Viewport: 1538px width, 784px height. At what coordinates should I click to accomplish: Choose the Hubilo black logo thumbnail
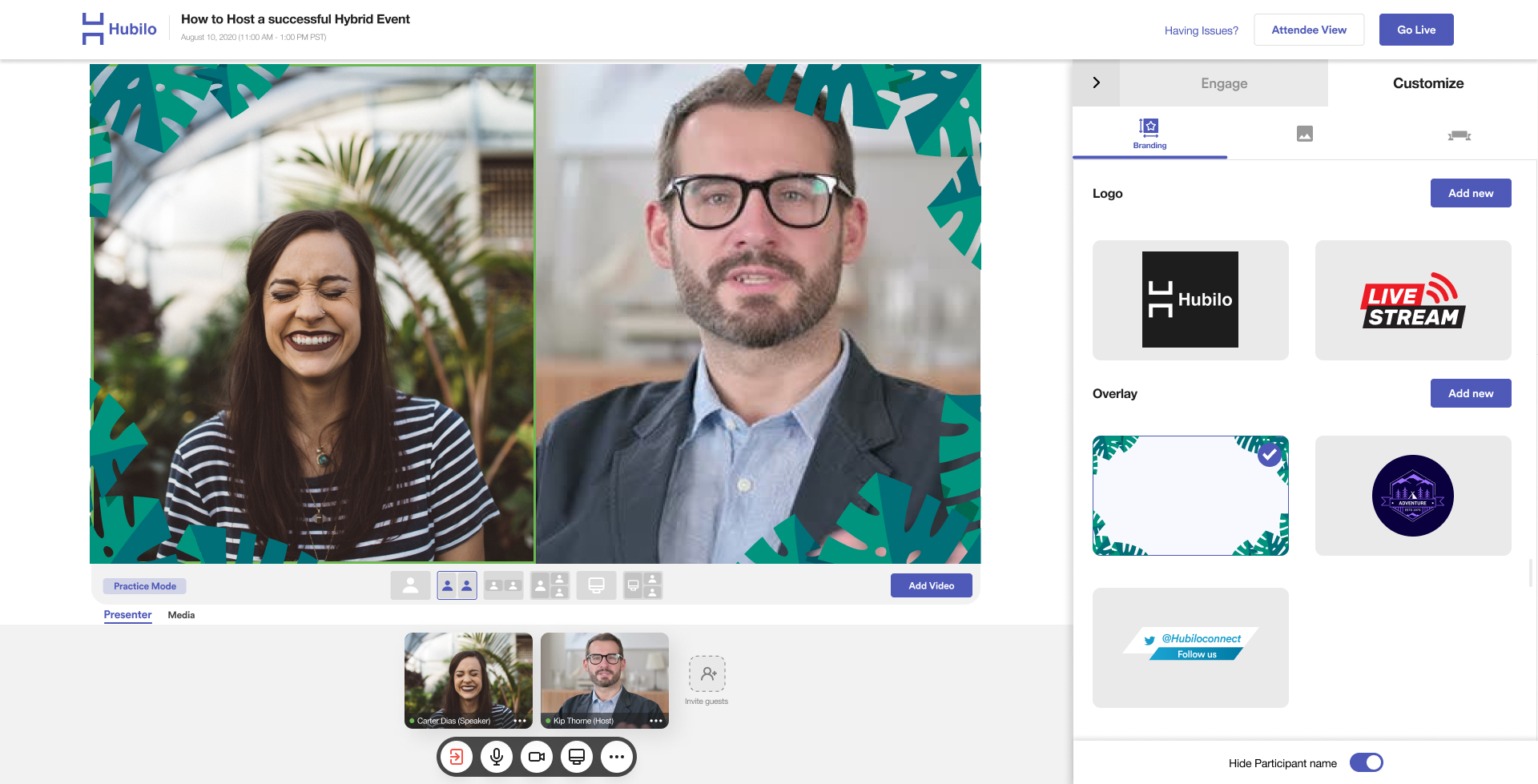[x=1190, y=300]
